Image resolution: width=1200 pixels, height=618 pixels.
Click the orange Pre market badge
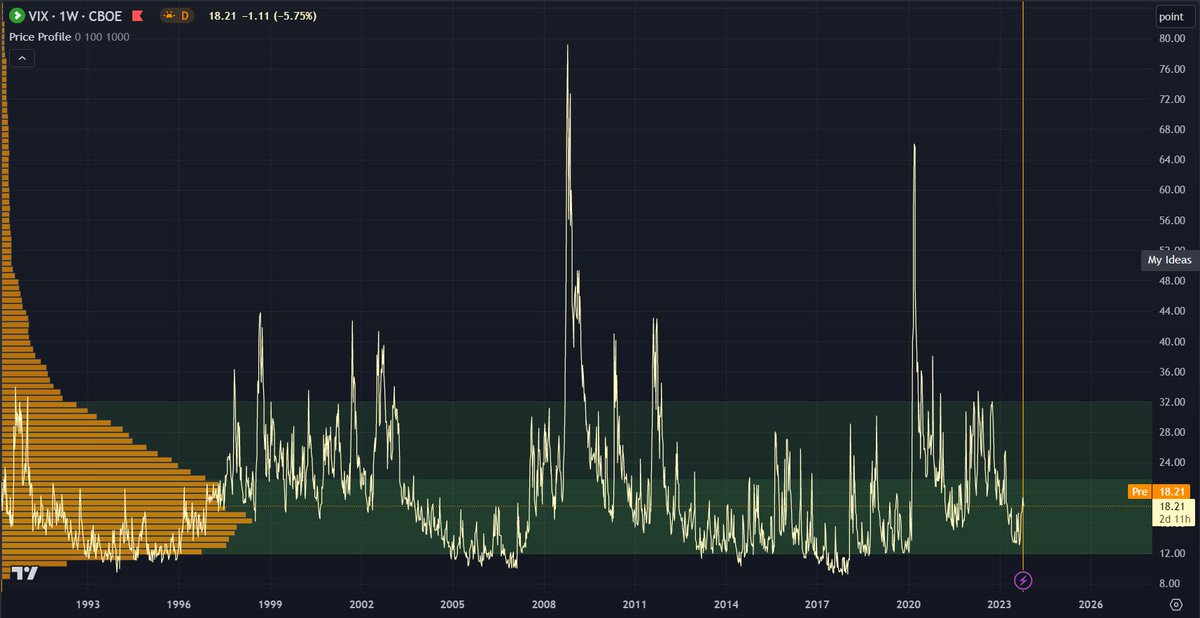(1139, 491)
